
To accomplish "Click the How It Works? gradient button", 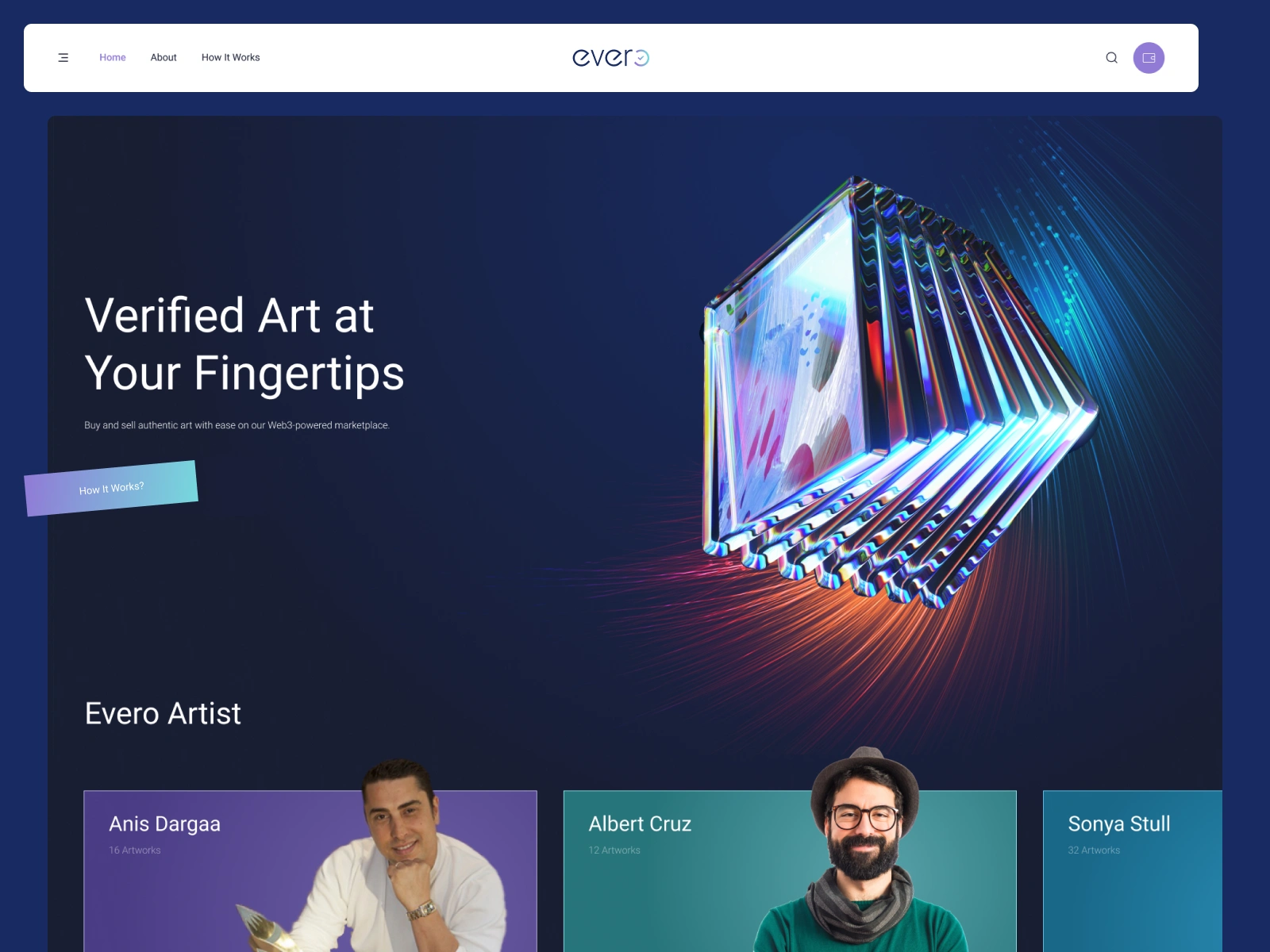I will pyautogui.click(x=111, y=489).
